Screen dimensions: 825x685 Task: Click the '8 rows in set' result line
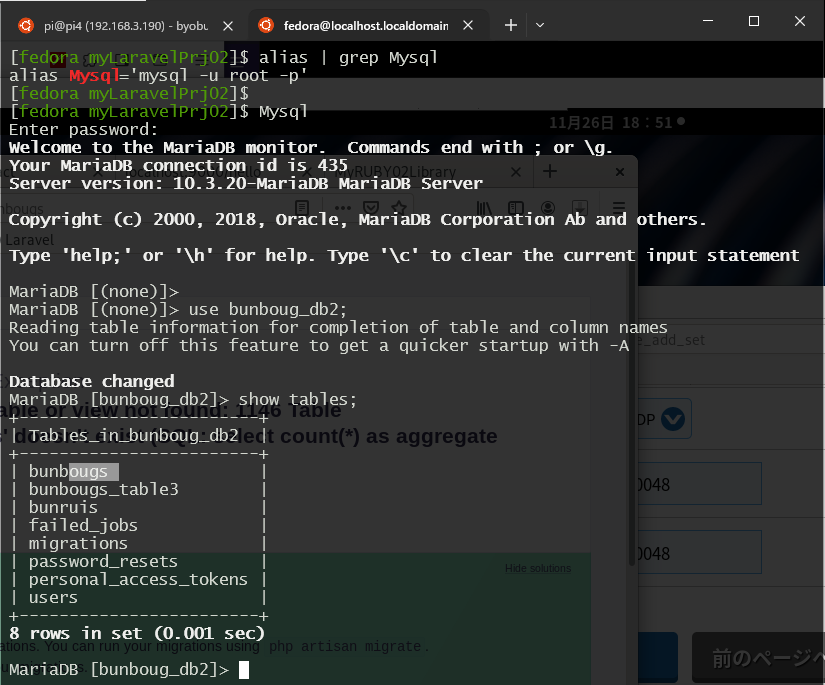click(x=137, y=633)
